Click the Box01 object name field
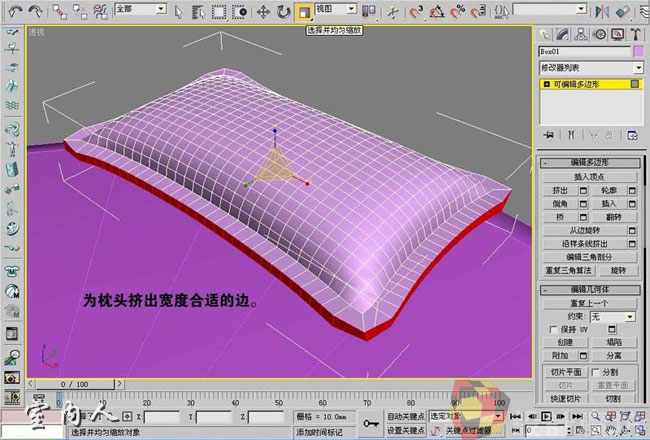This screenshot has height=440, width=650. [585, 52]
